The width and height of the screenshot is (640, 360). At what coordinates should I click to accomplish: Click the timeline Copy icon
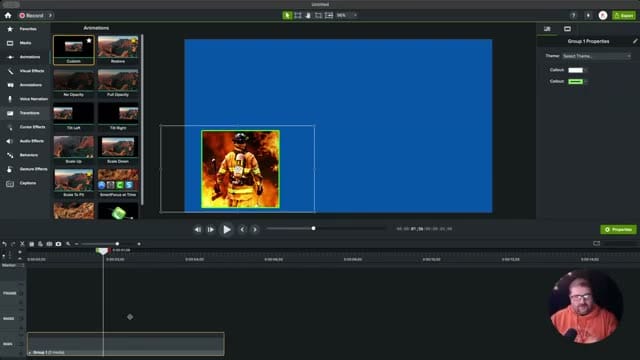click(31, 244)
